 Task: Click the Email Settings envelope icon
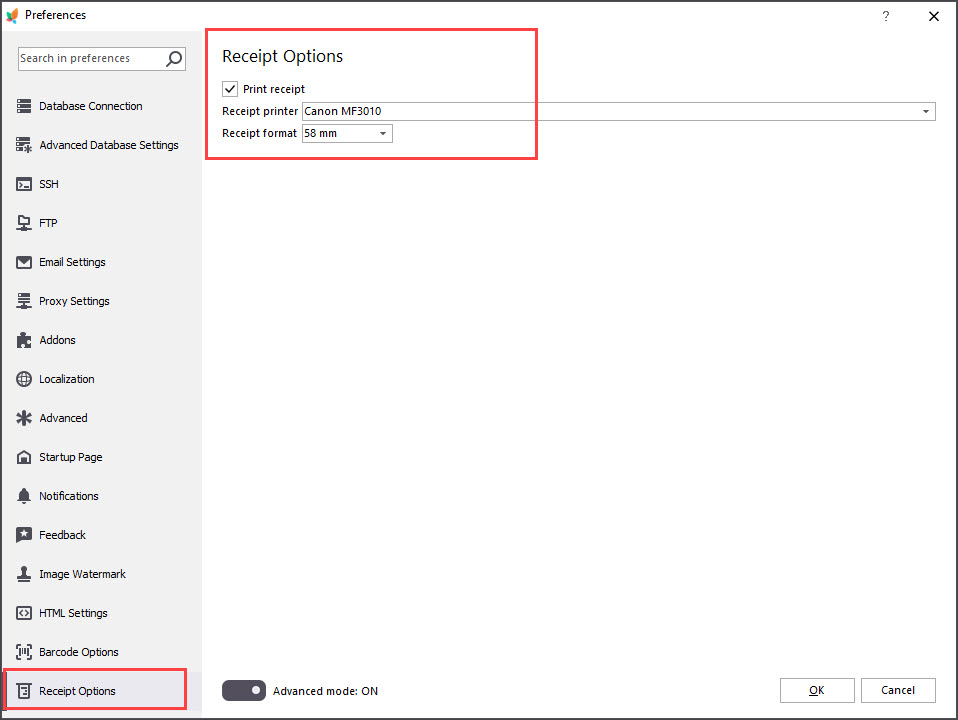coord(24,262)
